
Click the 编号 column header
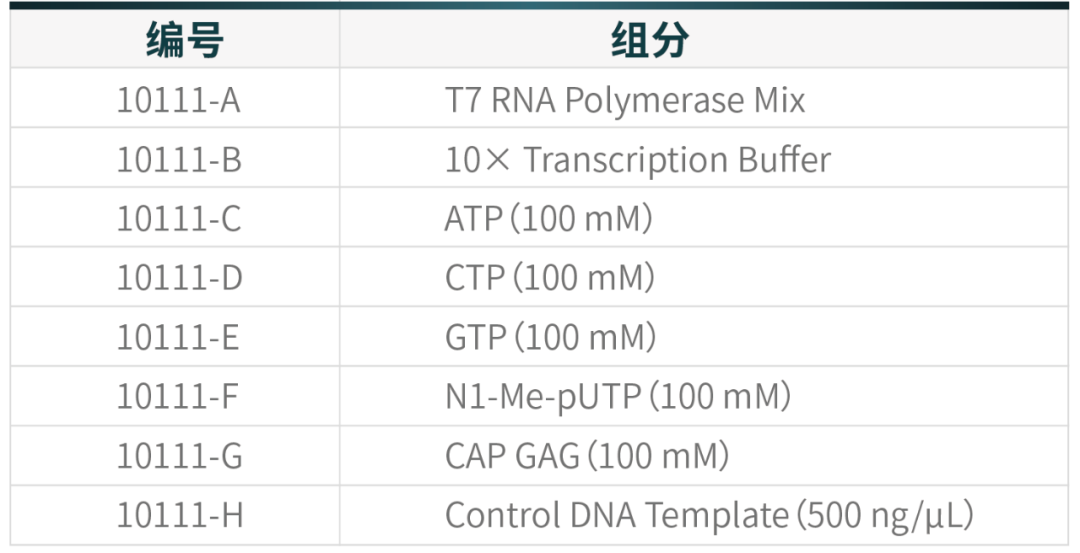point(175,39)
